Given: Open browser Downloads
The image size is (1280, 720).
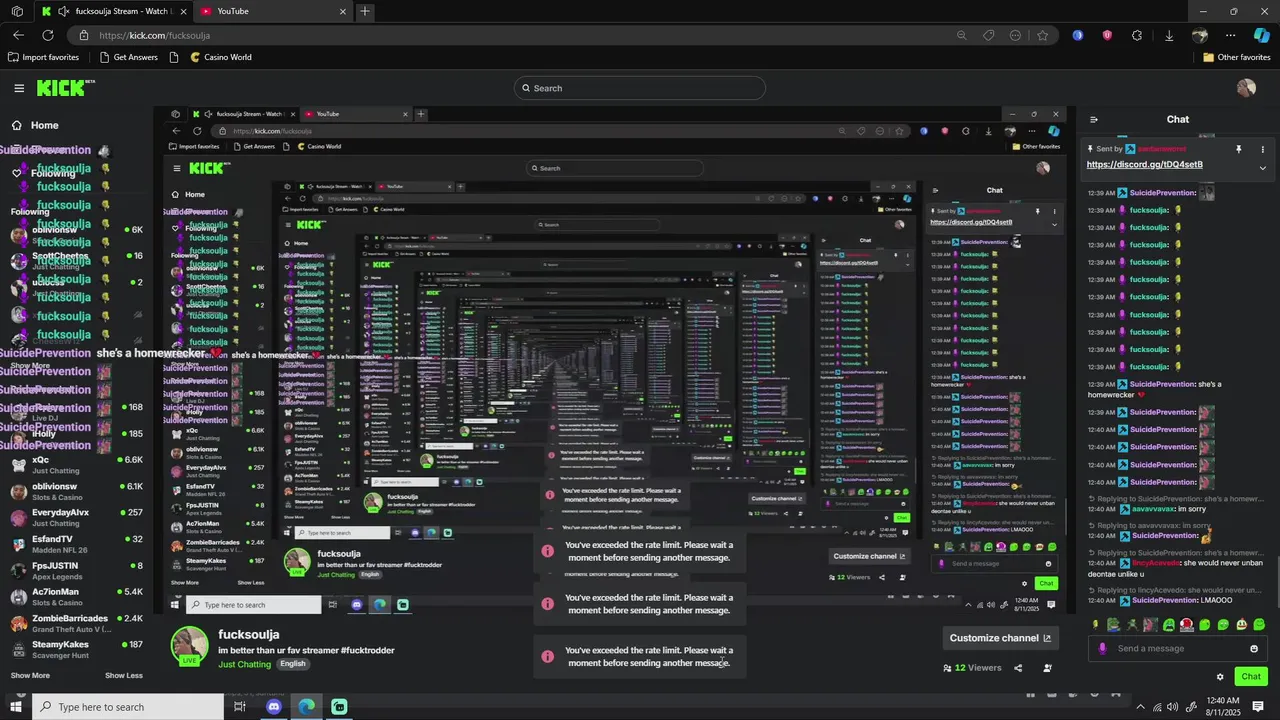Looking at the screenshot, I should click(1169, 35).
